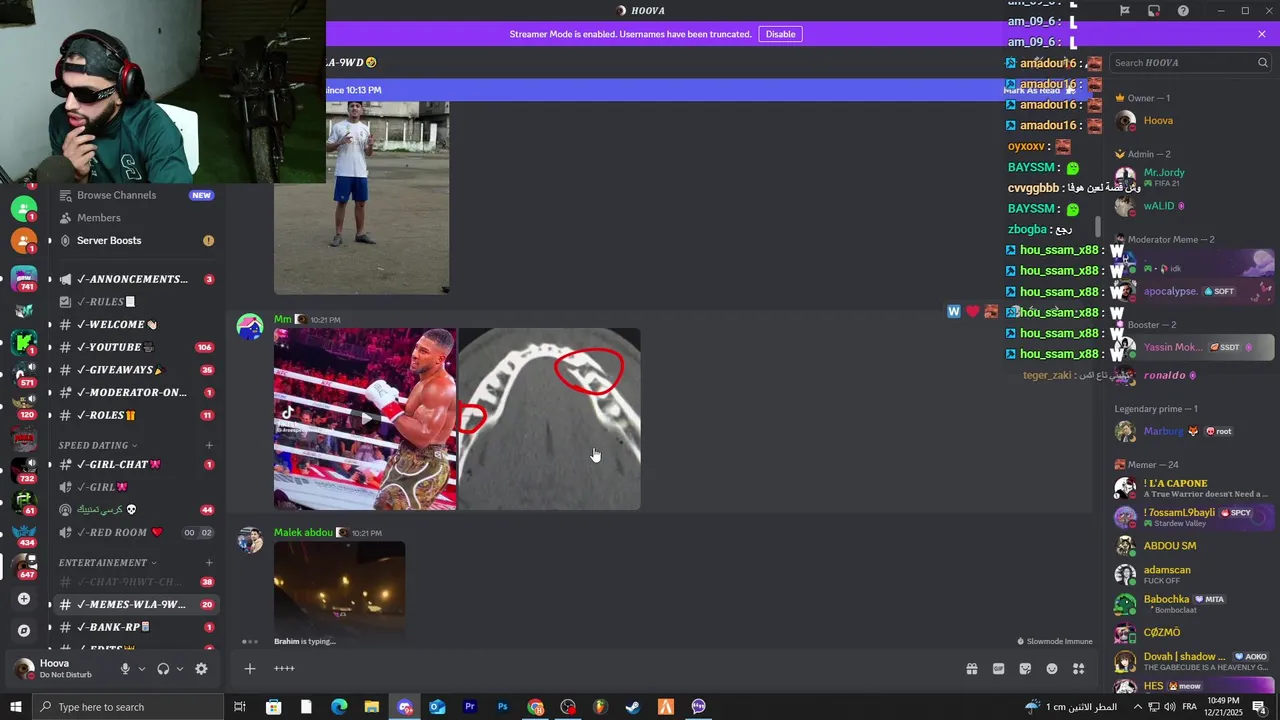The width and height of the screenshot is (1280, 720).
Task: Select the MEMES-WLA-9W channel
Action: tap(136, 605)
